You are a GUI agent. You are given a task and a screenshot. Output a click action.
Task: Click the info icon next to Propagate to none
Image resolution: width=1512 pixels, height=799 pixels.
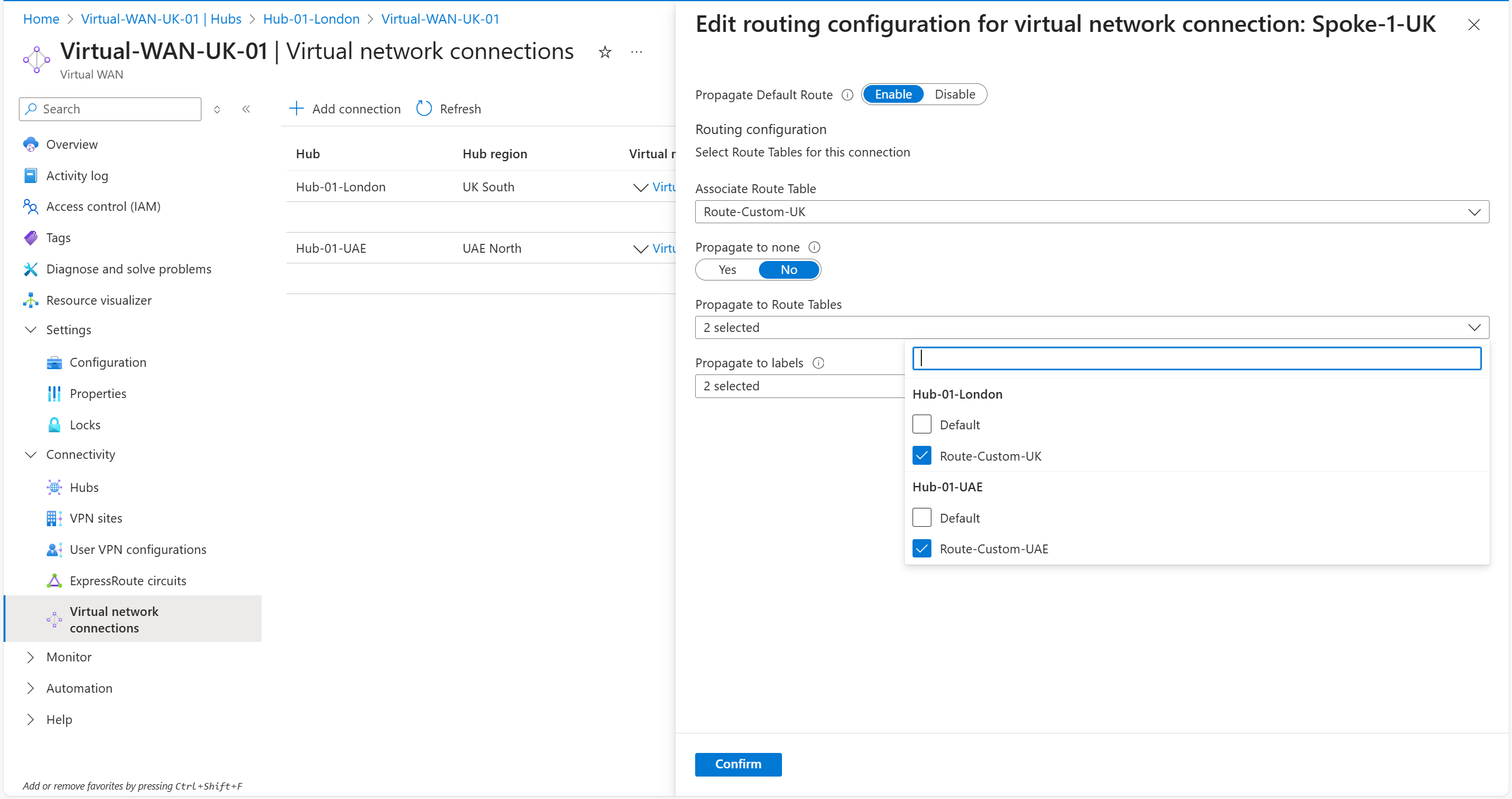[814, 247]
